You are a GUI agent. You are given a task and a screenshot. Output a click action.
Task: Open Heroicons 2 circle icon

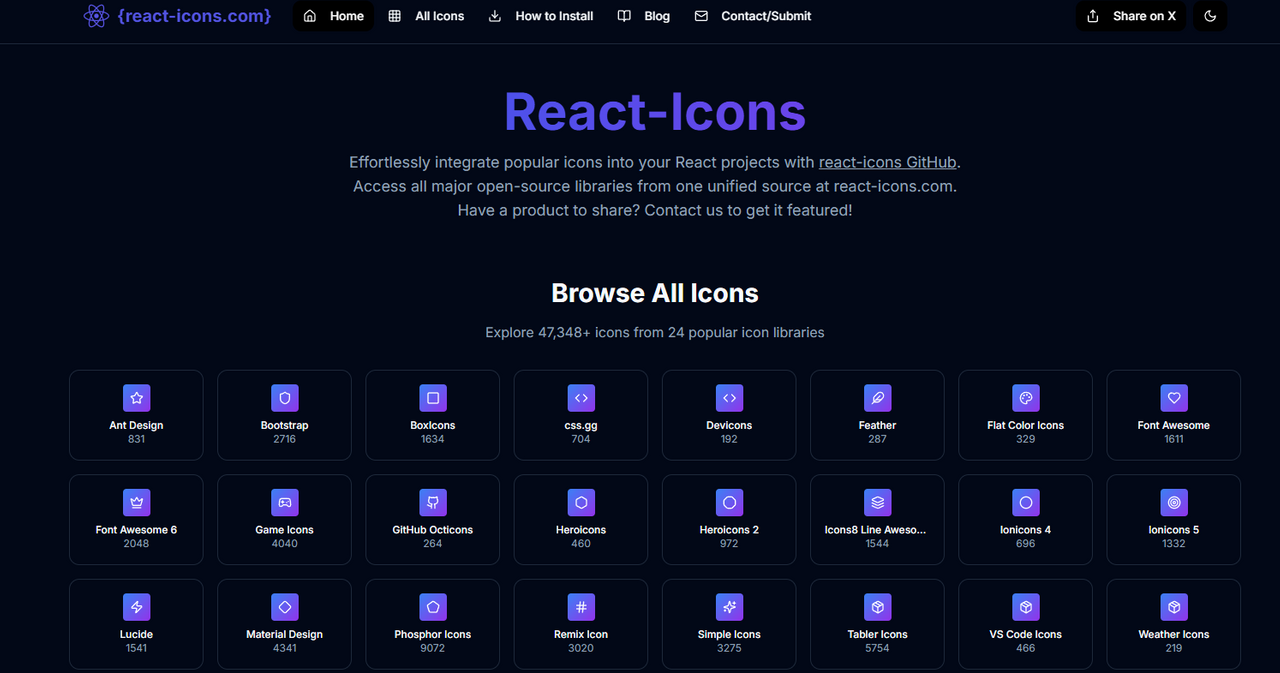(x=729, y=503)
